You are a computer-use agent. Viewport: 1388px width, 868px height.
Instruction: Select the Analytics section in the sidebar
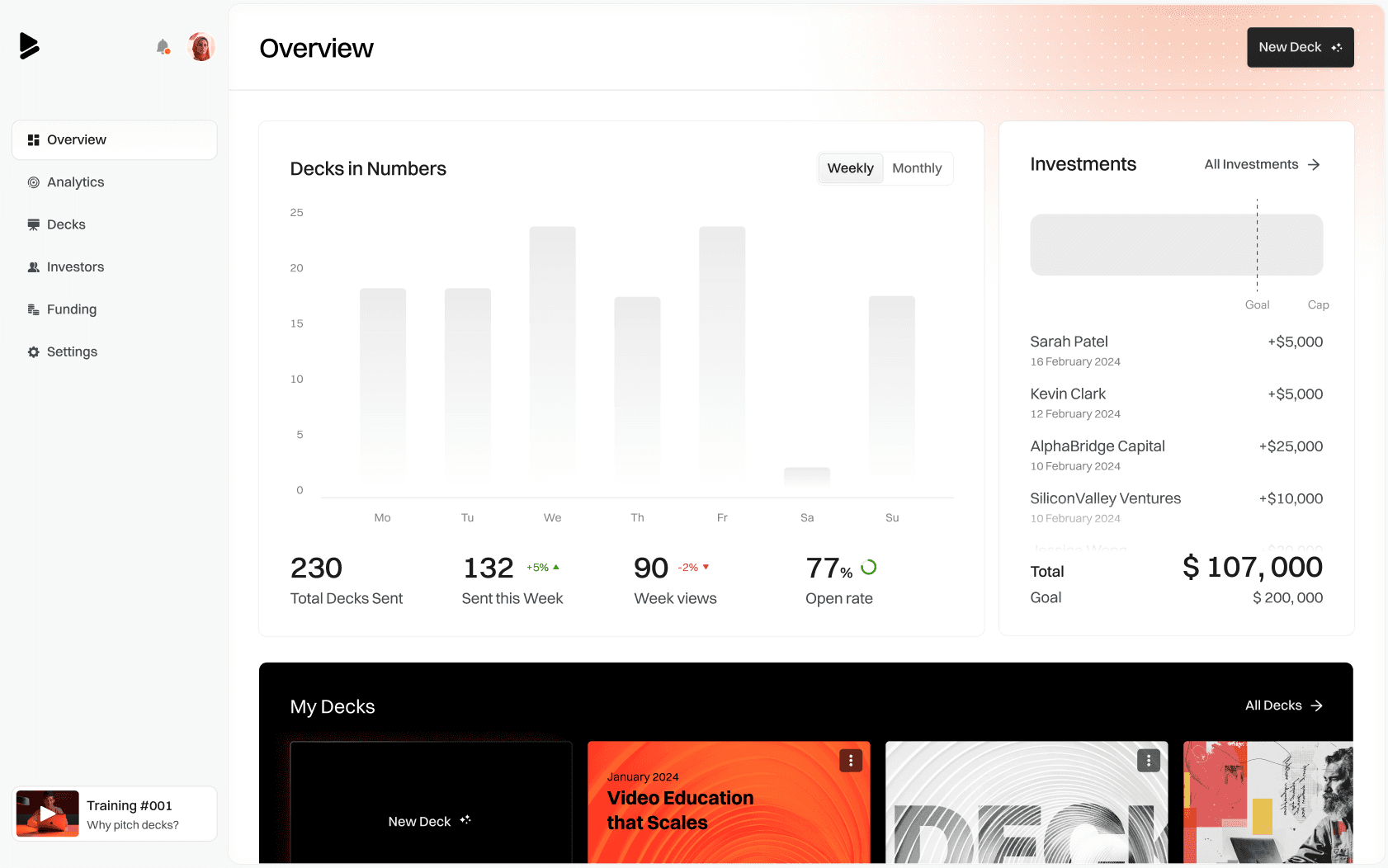[x=76, y=182]
